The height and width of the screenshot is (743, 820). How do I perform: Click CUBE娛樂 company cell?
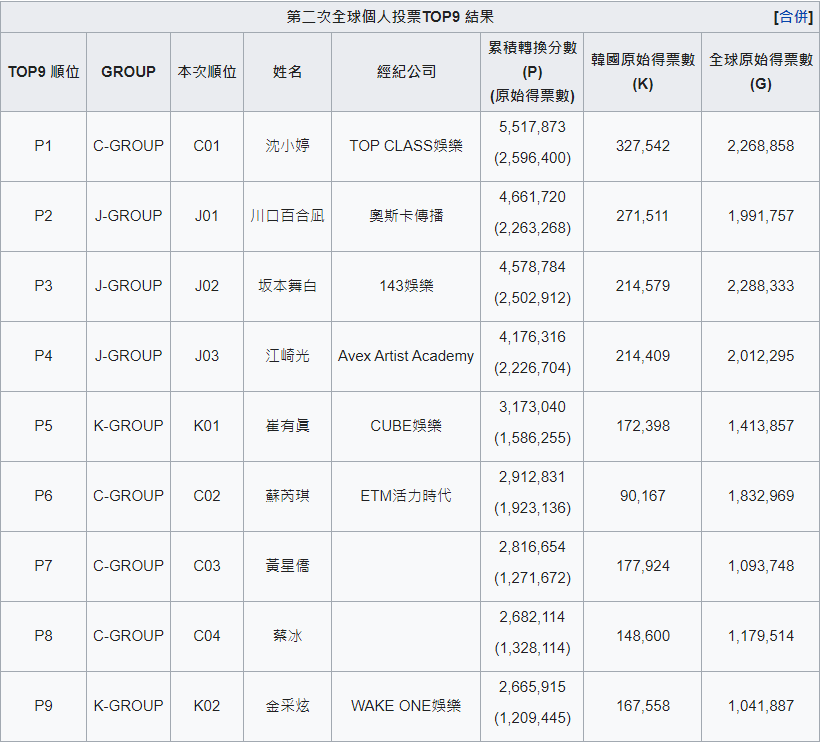pos(406,426)
